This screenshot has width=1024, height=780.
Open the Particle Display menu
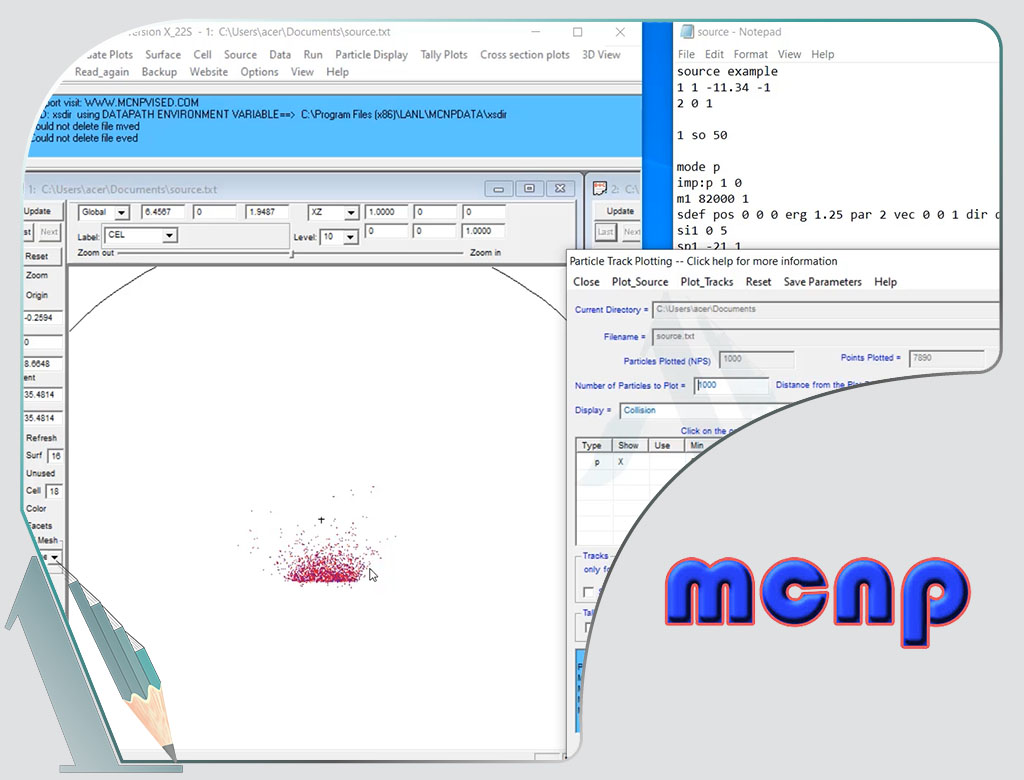371,55
